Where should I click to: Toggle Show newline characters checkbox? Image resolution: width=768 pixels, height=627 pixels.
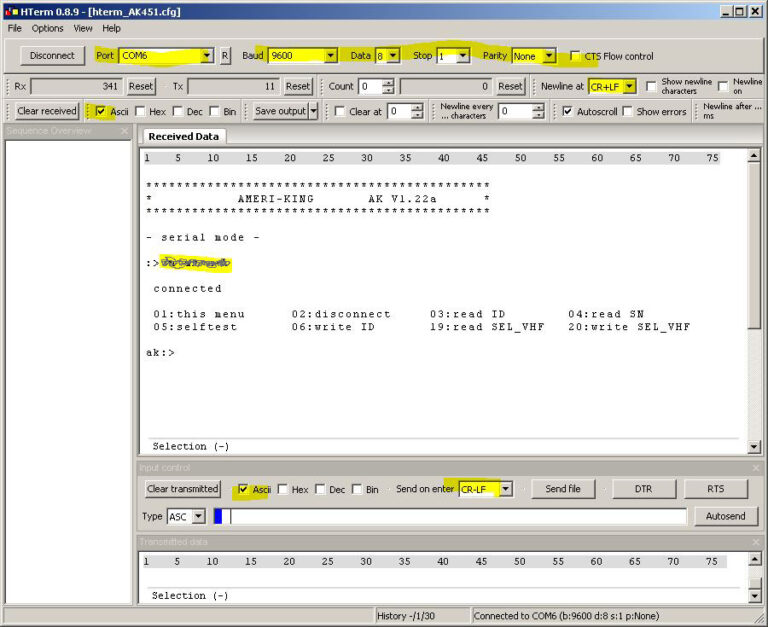651,86
